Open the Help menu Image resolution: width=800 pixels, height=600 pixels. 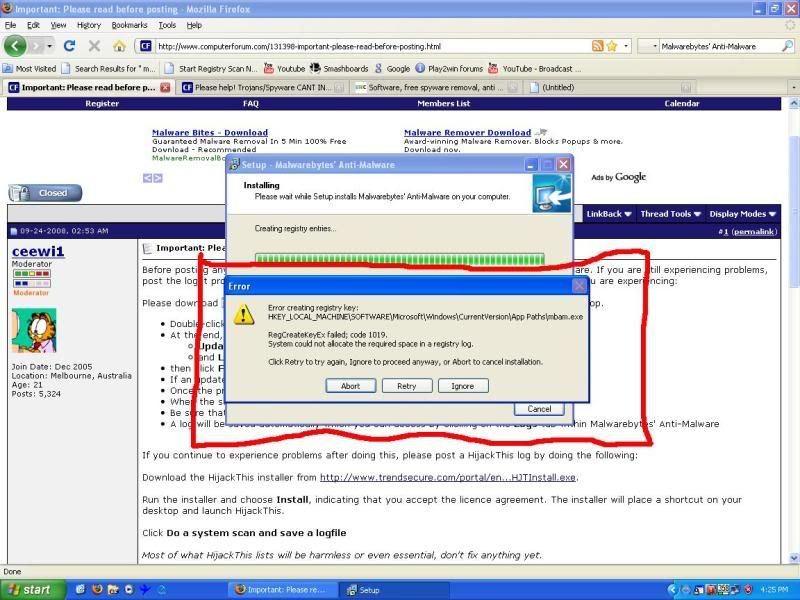pos(194,25)
